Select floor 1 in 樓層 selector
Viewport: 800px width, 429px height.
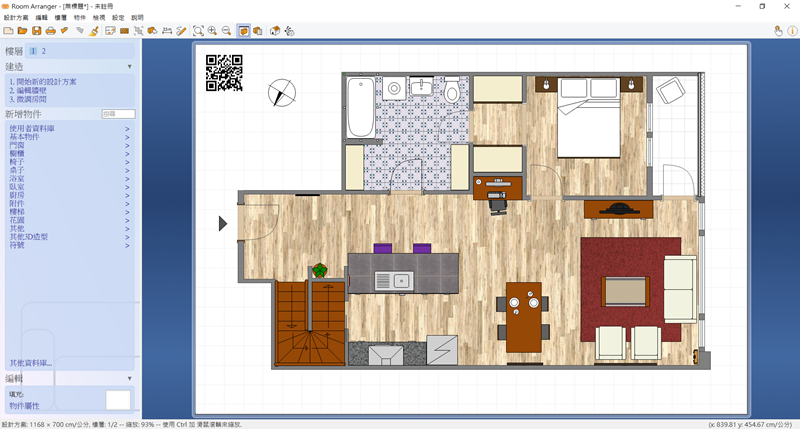32,50
